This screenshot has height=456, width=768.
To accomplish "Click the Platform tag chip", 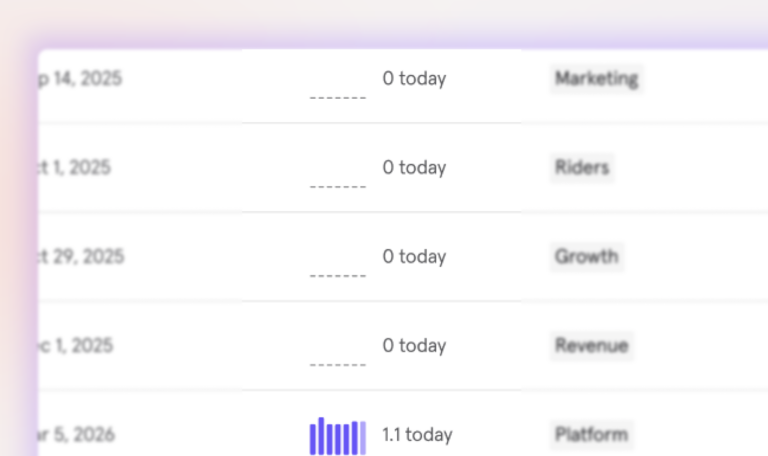I will coord(591,434).
